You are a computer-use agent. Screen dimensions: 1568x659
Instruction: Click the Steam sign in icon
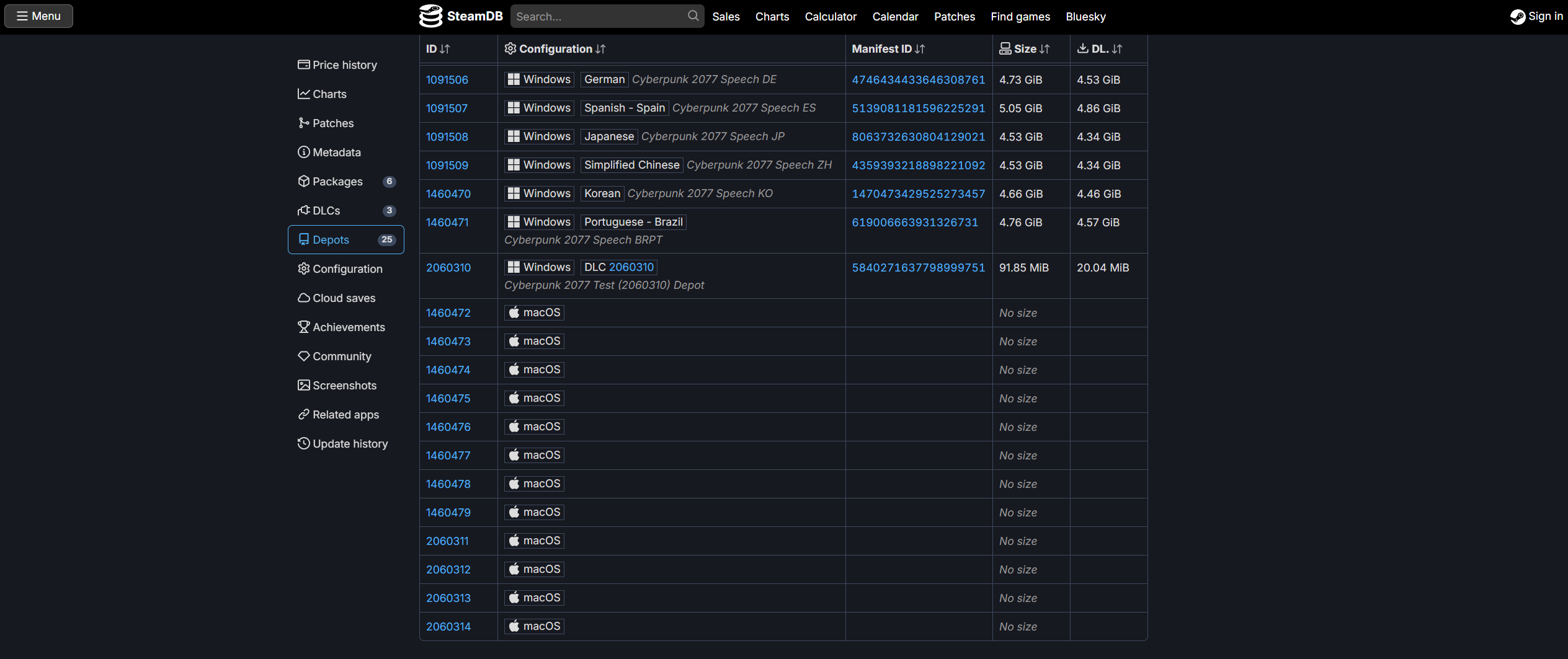(1517, 17)
